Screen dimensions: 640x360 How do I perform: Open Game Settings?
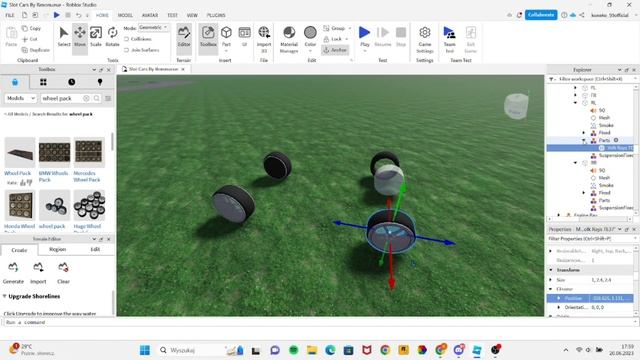[424, 39]
